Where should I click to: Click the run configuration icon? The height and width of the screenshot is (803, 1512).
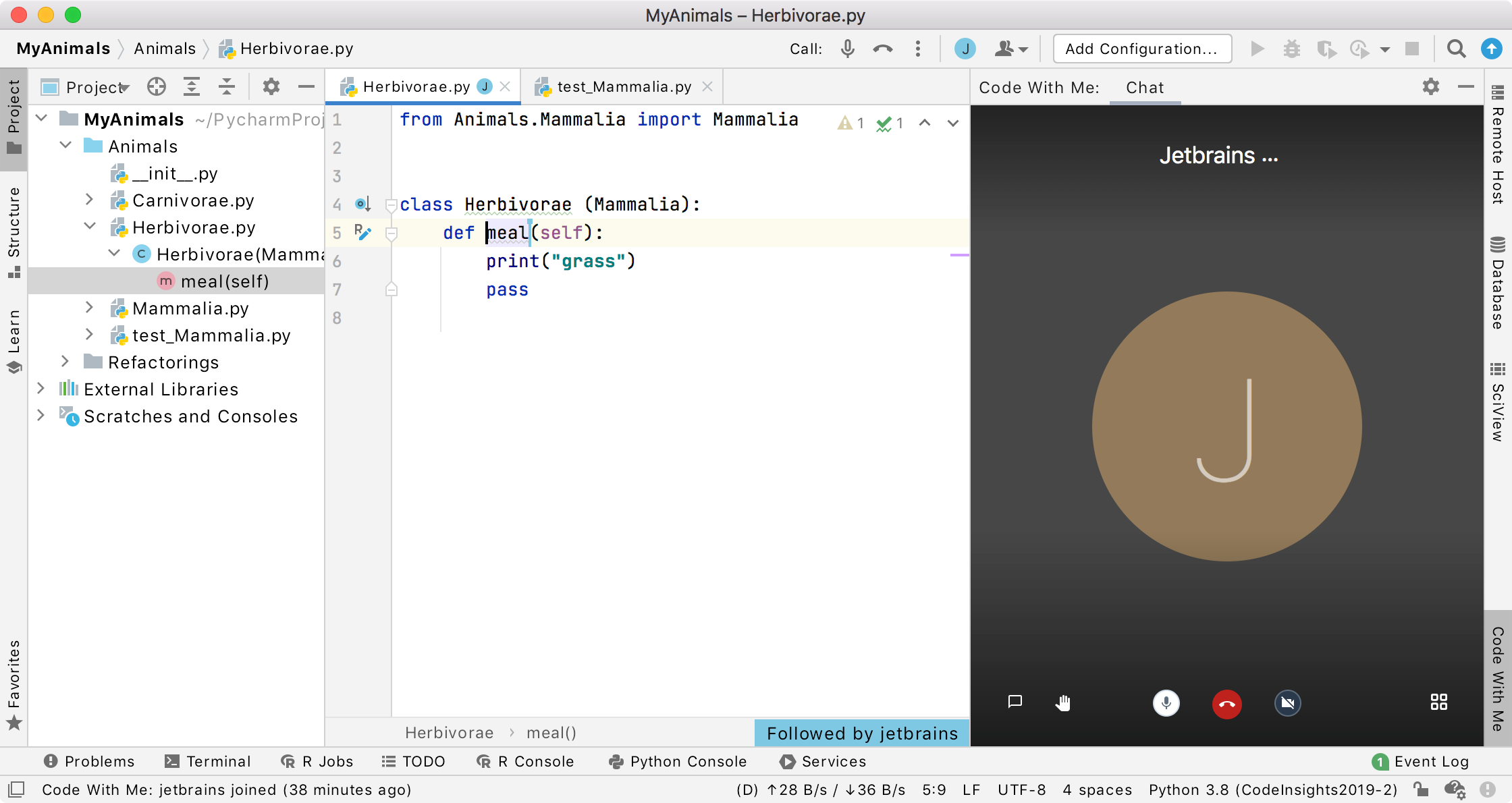[x=1257, y=48]
